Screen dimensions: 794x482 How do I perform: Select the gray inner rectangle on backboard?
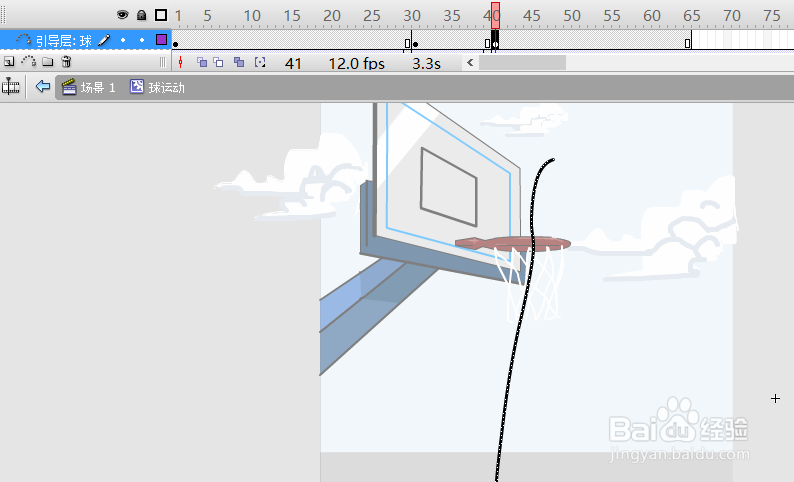(449, 187)
